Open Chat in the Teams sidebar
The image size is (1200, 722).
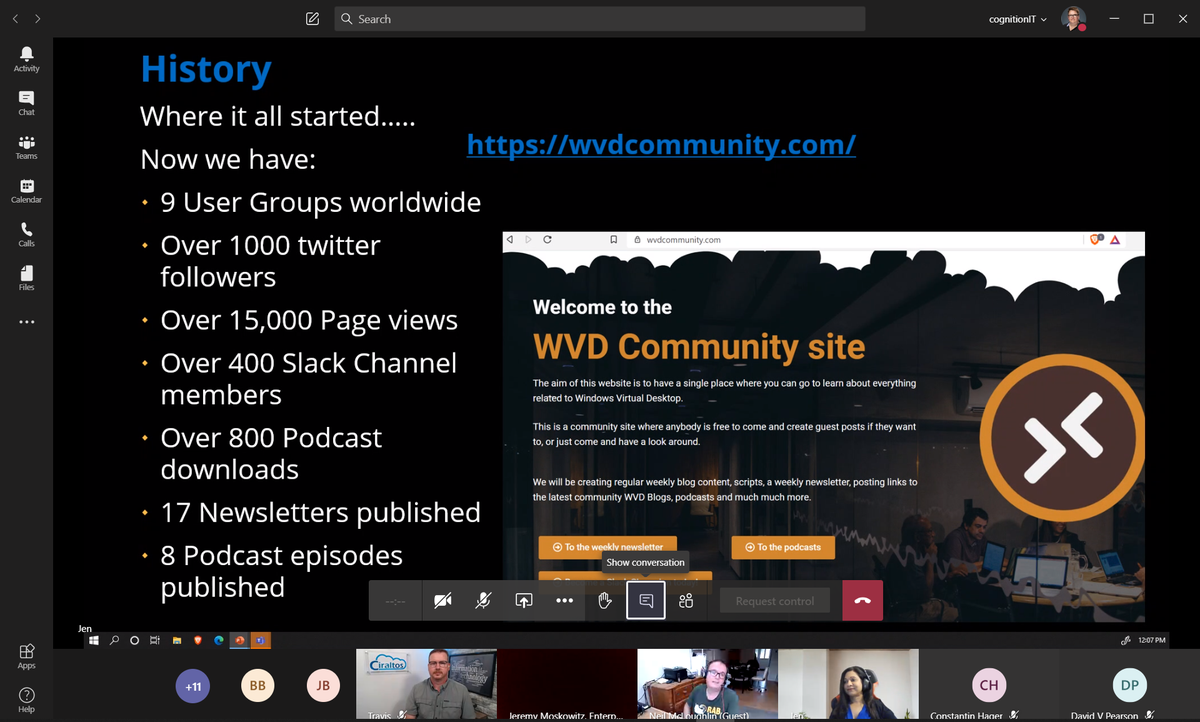point(26,103)
